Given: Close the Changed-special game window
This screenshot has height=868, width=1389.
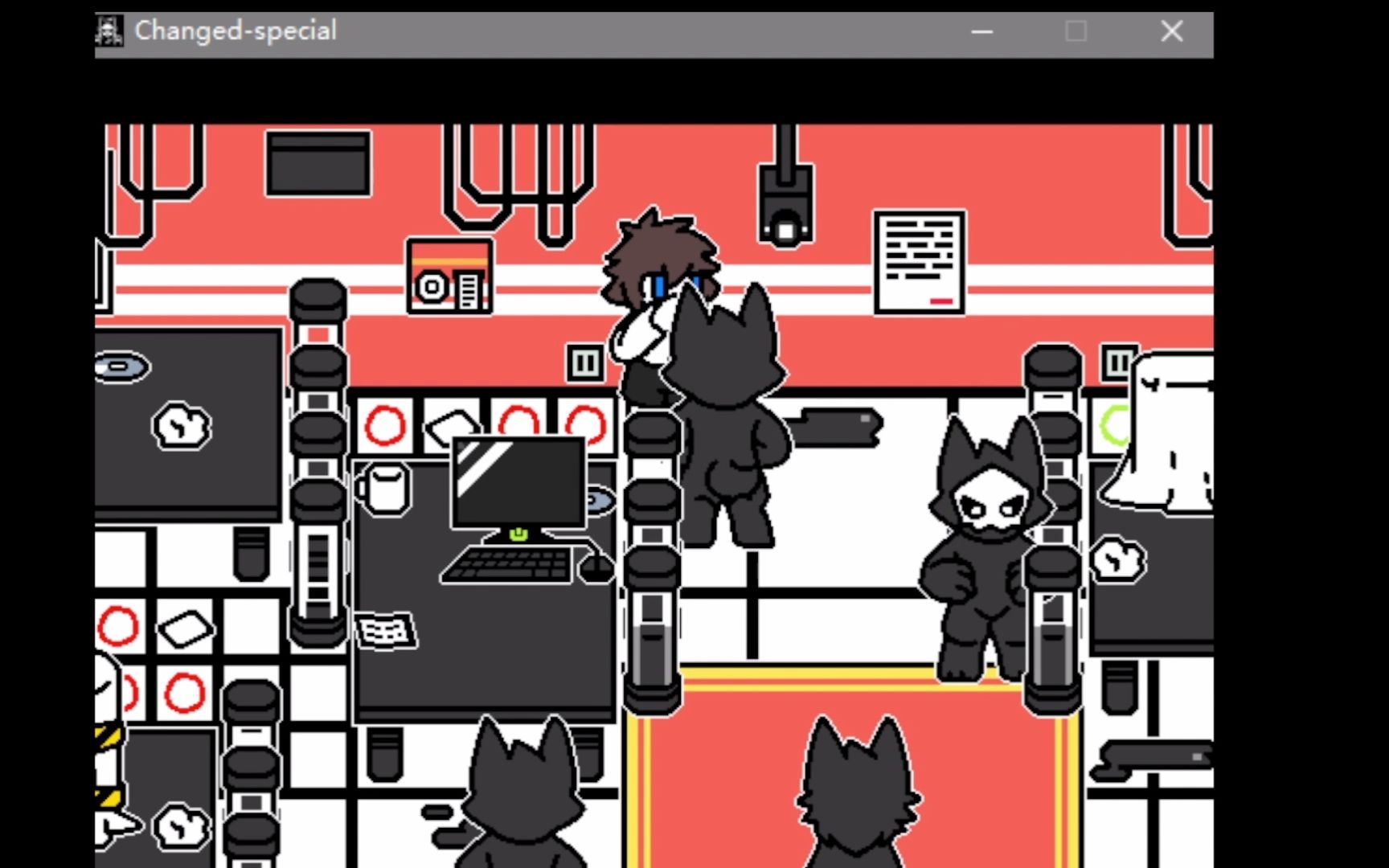Looking at the screenshot, I should pyautogui.click(x=1172, y=31).
